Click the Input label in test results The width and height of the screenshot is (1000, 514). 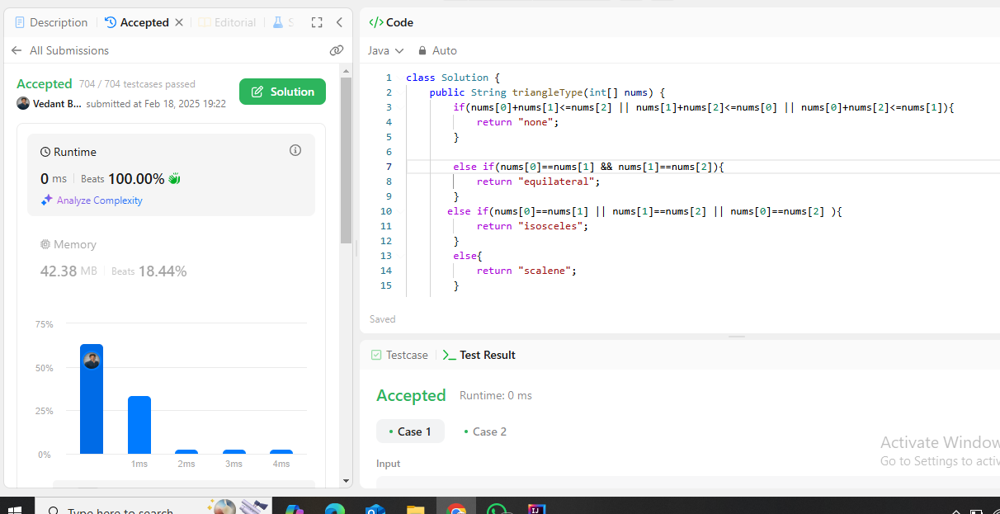pos(388,464)
